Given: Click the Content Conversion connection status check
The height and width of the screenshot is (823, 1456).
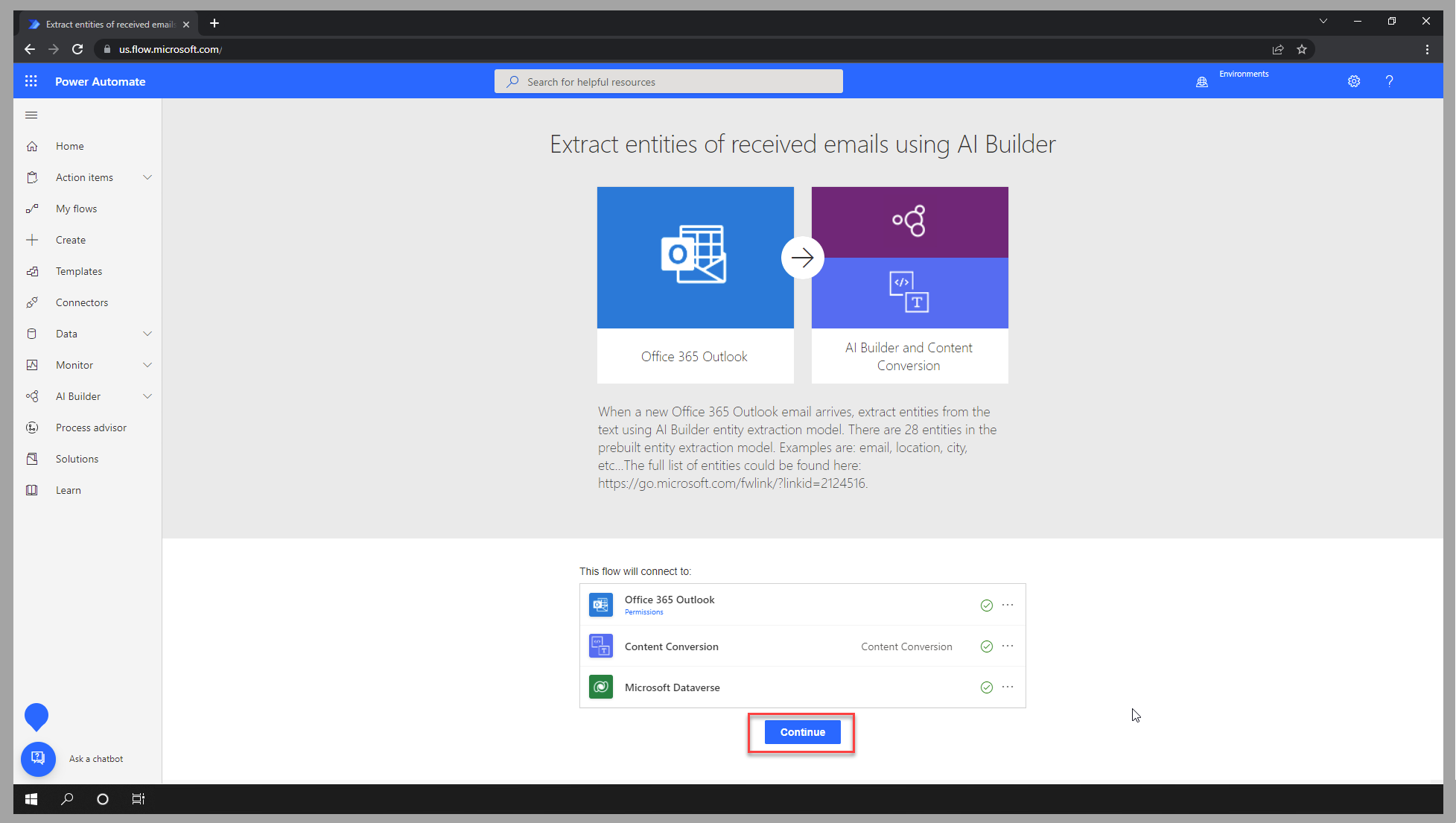Looking at the screenshot, I should pyautogui.click(x=987, y=646).
